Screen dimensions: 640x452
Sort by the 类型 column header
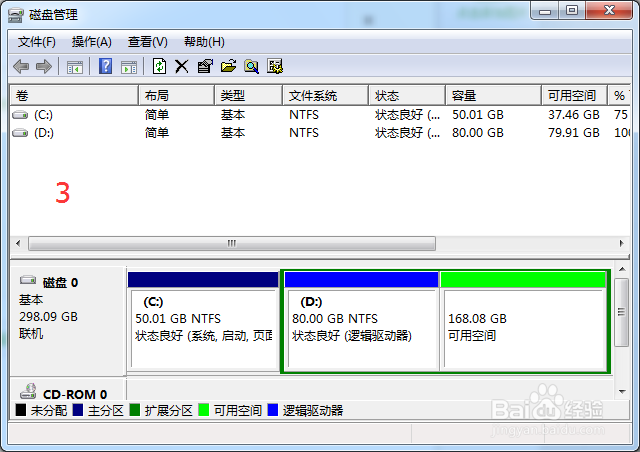[249, 96]
